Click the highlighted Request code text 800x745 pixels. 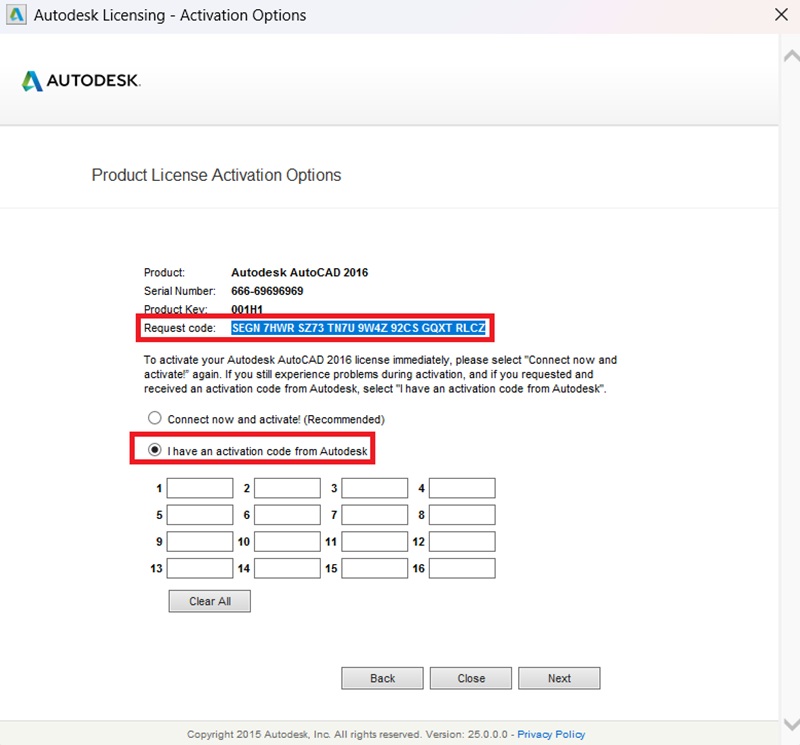tap(359, 328)
